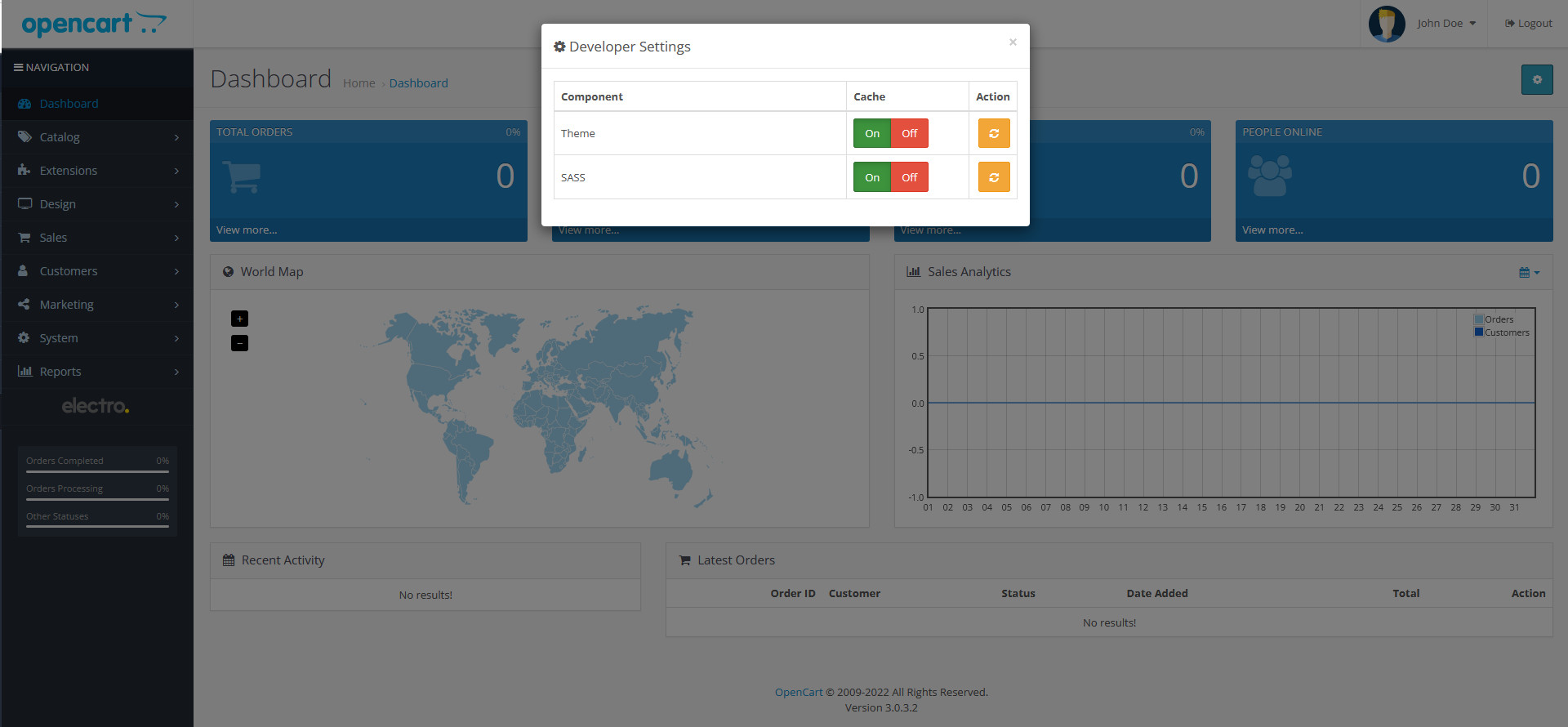
Task: Expand the Catalog menu chevron
Action: pos(176,137)
